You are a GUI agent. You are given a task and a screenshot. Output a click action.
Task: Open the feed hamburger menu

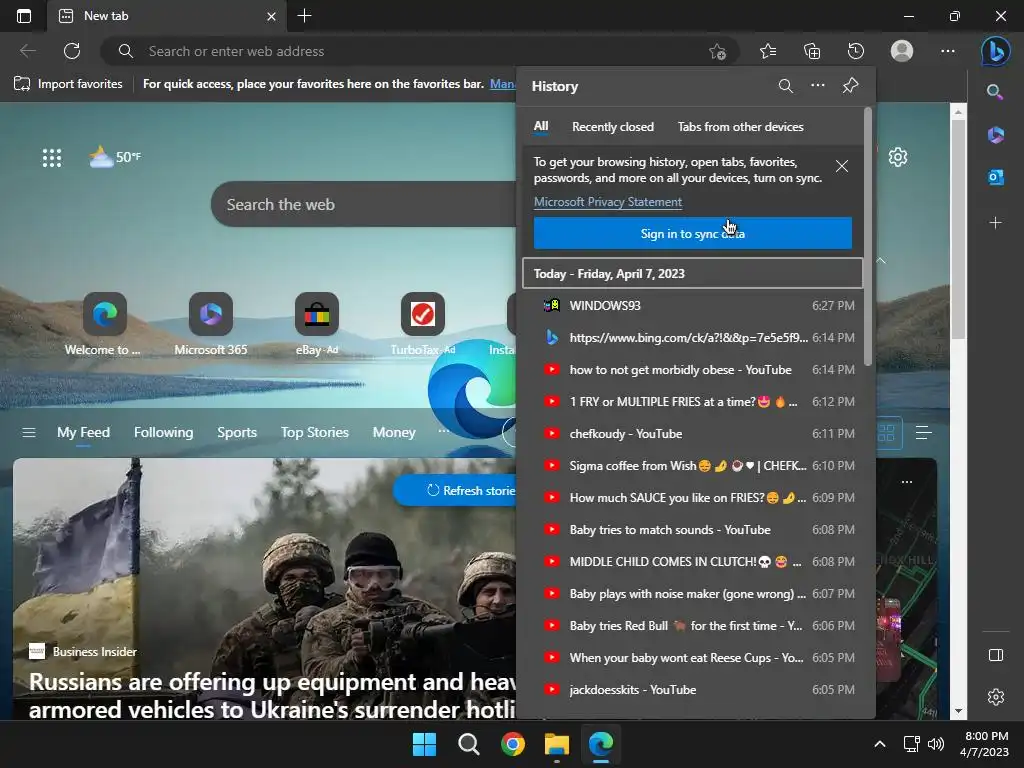29,432
